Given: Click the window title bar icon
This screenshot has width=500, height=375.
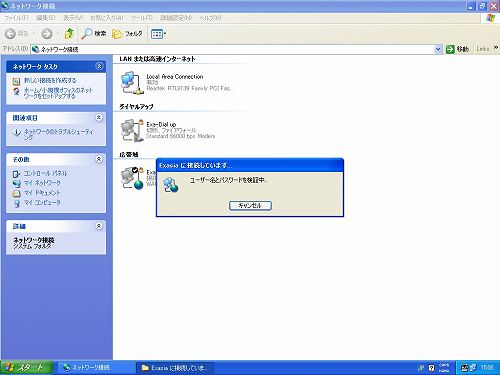Looking at the screenshot, I should point(5,6).
